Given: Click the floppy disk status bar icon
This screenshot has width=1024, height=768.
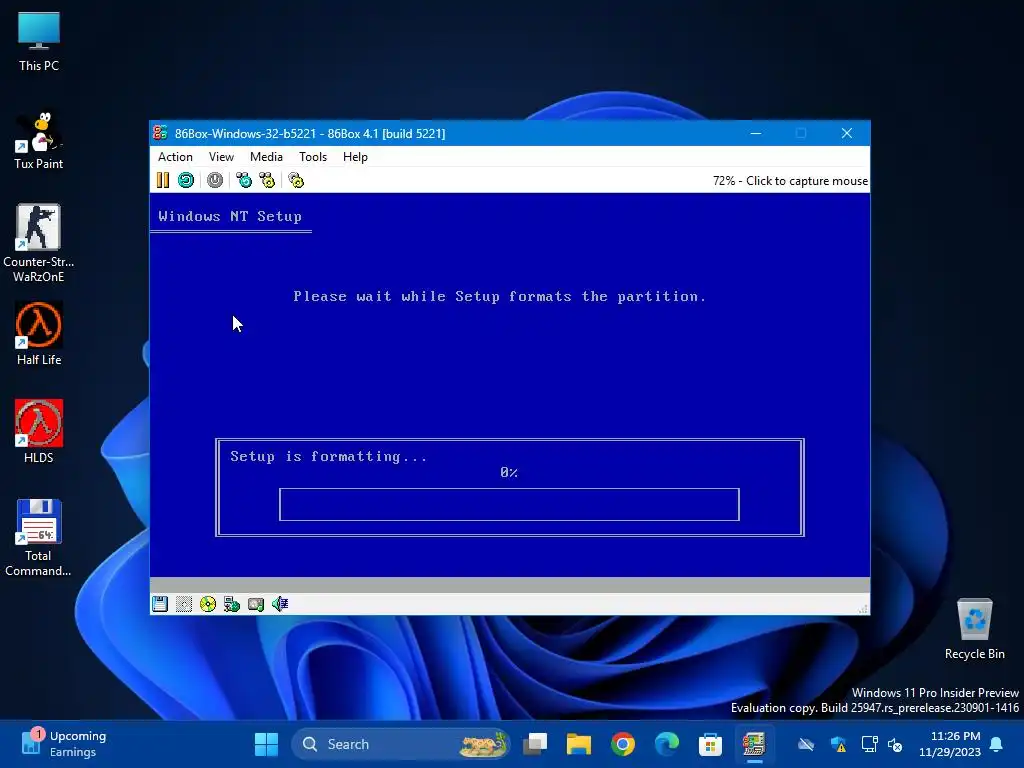Looking at the screenshot, I should pyautogui.click(x=160, y=604).
